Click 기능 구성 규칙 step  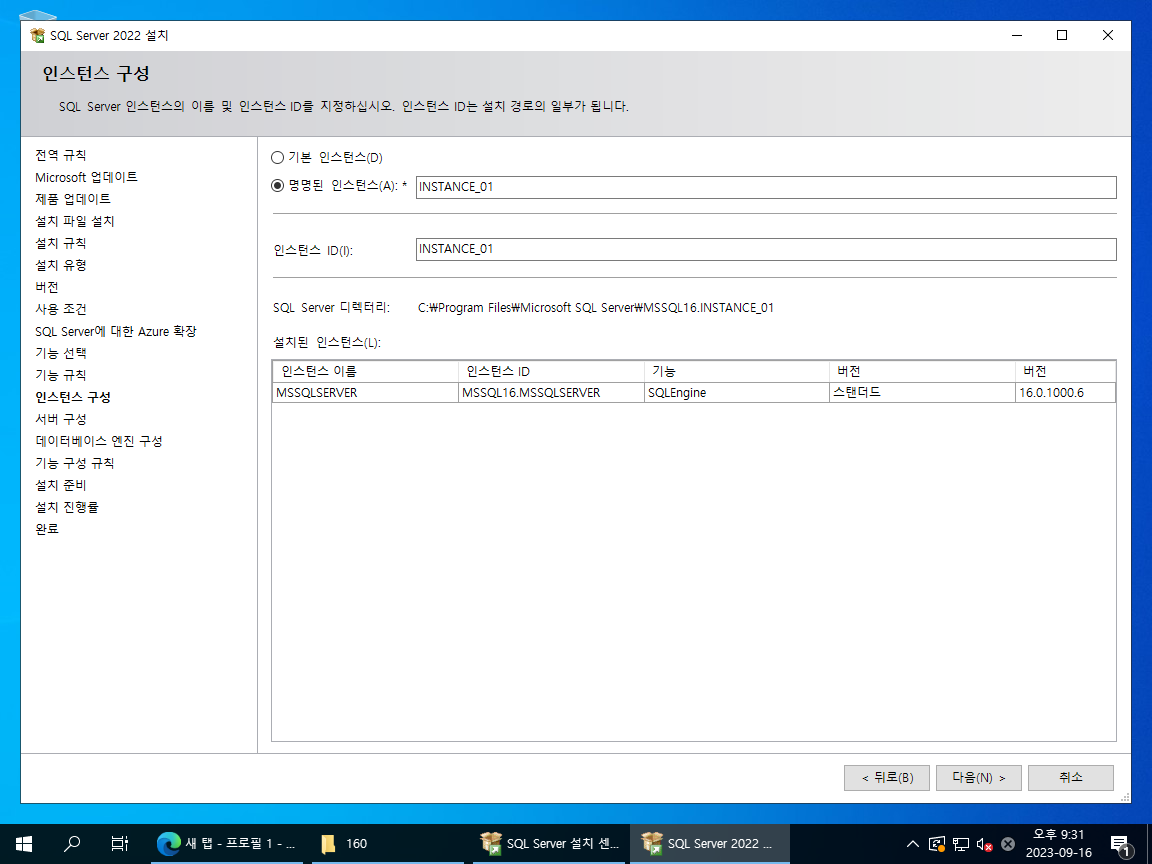[74, 464]
